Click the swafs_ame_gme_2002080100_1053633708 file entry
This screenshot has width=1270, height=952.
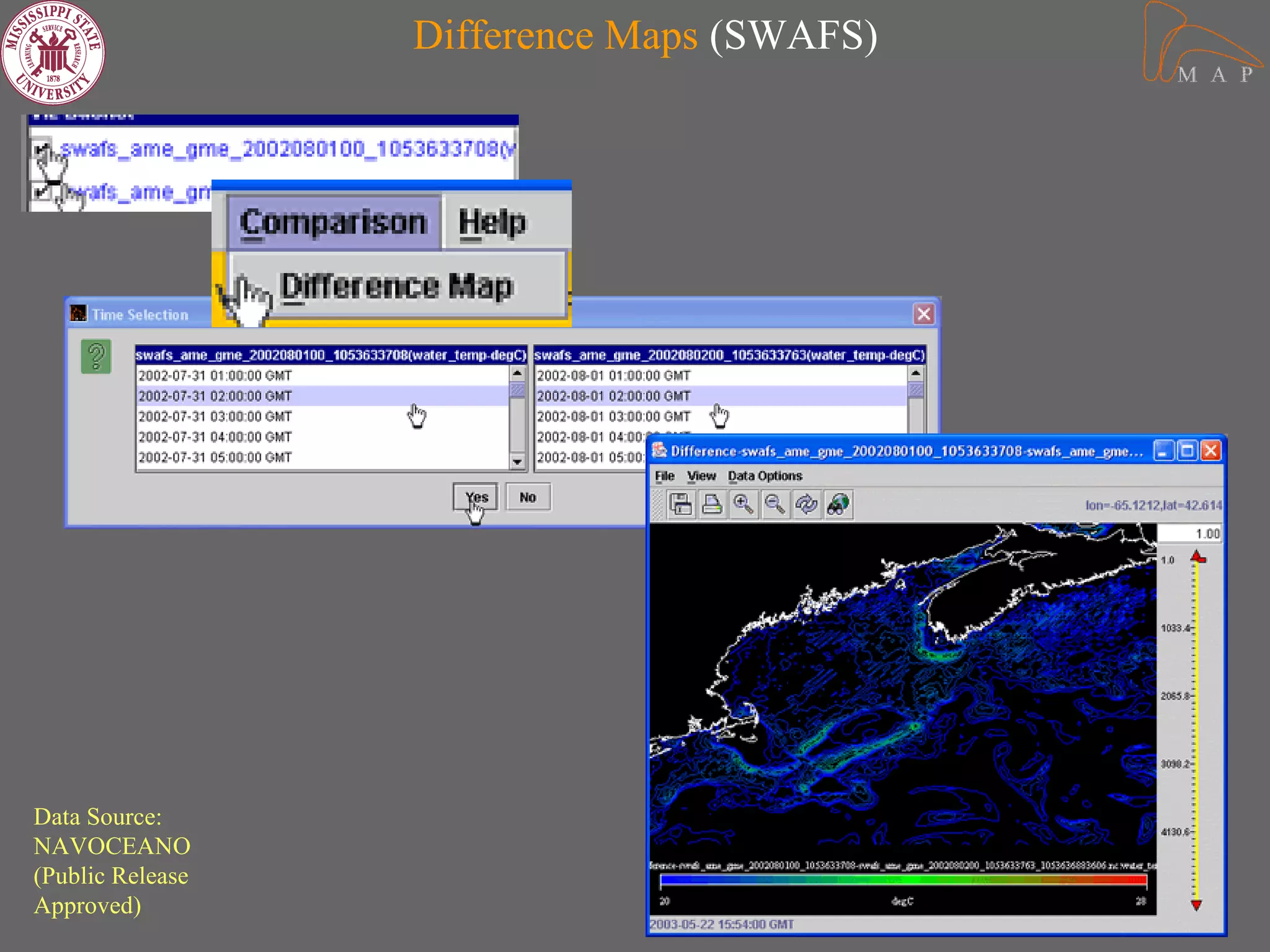(x=288, y=149)
